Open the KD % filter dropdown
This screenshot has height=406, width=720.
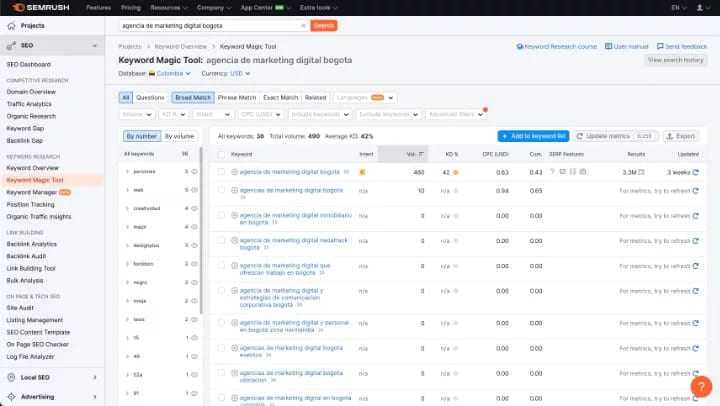coord(173,114)
